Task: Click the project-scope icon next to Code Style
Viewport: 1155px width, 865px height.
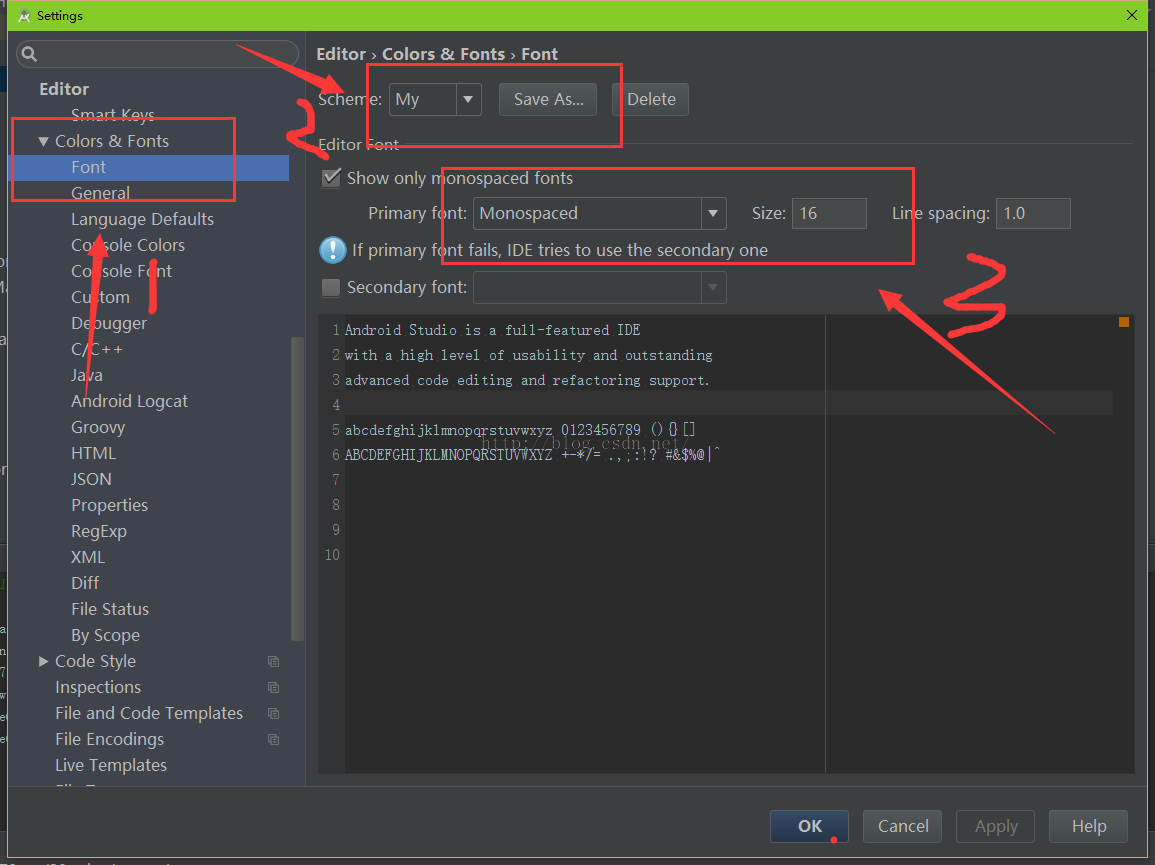Action: [x=273, y=662]
